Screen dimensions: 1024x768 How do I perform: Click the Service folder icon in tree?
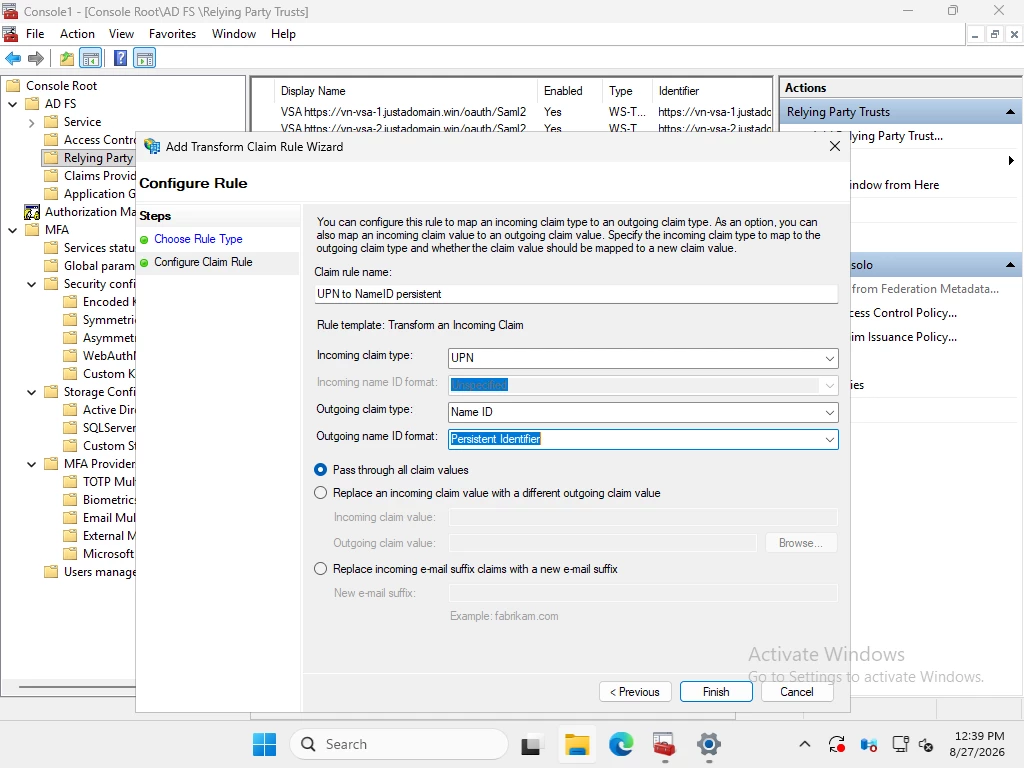(x=52, y=122)
